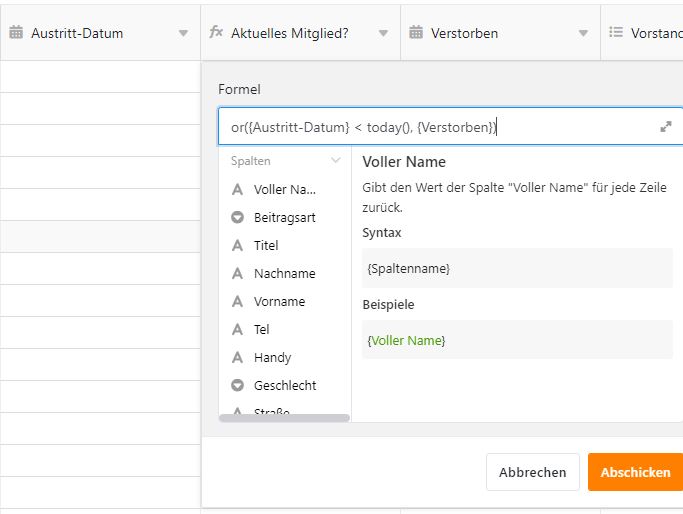Click single-select icon beside Beitragsart
This screenshot has height=514, width=683.
tap(237, 217)
